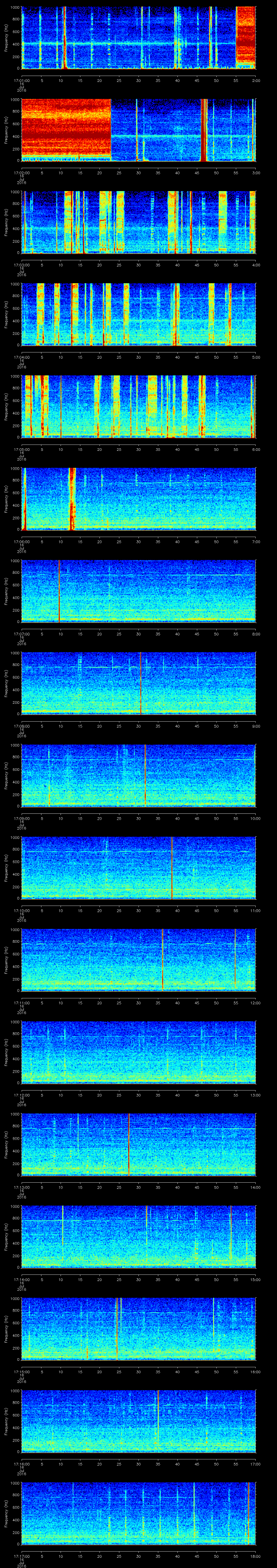Click the spectrogram panel starting at 17:04:00
The image size is (277, 1568).
coord(138,315)
